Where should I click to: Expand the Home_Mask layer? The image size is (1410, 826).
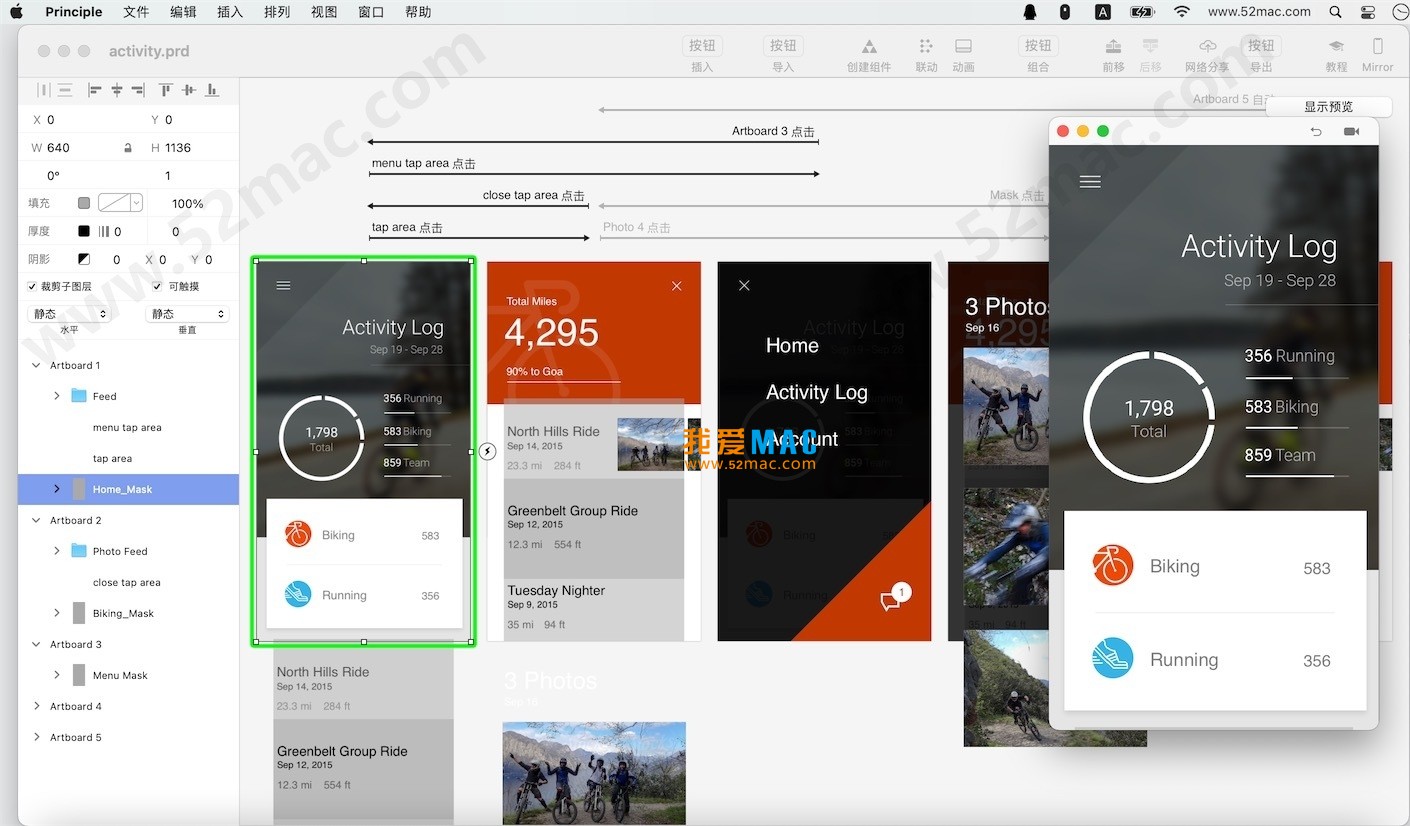coord(57,489)
